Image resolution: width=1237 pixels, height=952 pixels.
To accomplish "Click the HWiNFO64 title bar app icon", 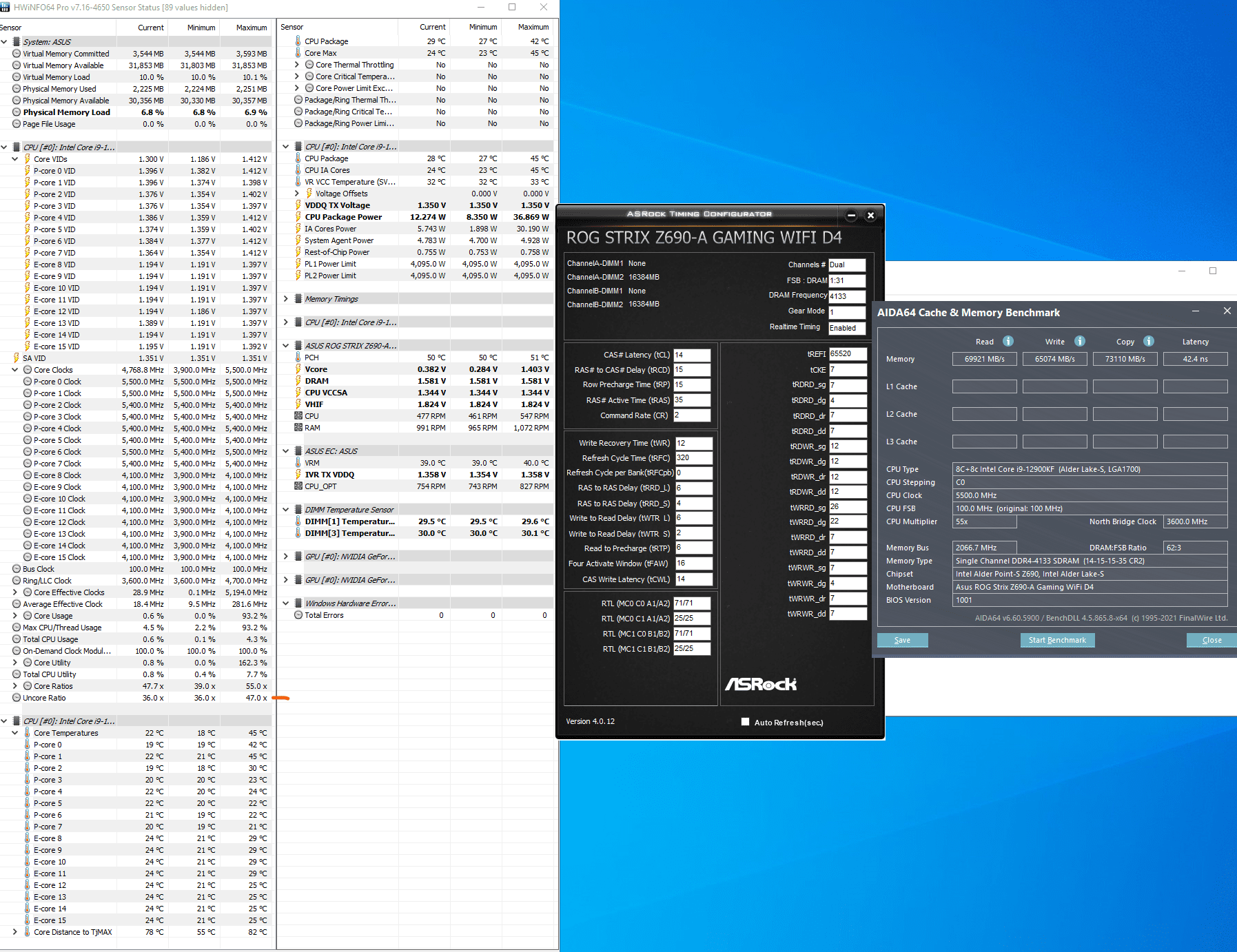I will click(6, 7).
